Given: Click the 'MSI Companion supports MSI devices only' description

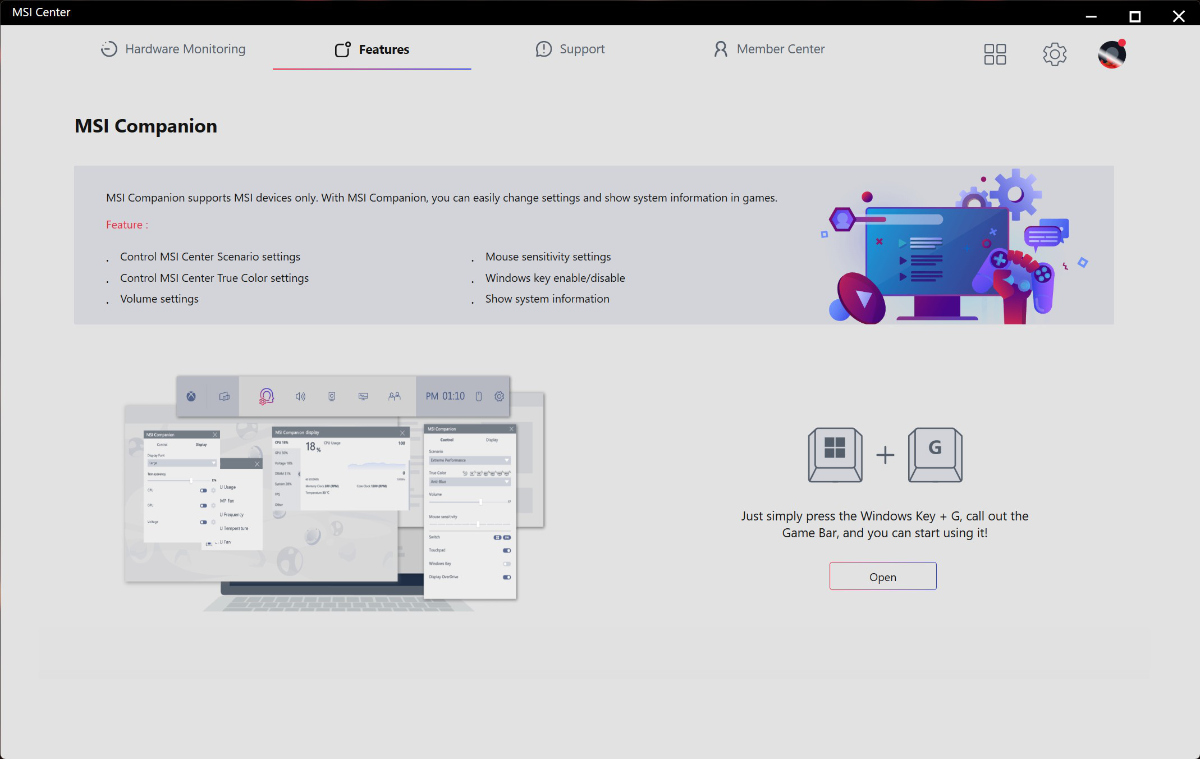Looking at the screenshot, I should click(x=441, y=198).
